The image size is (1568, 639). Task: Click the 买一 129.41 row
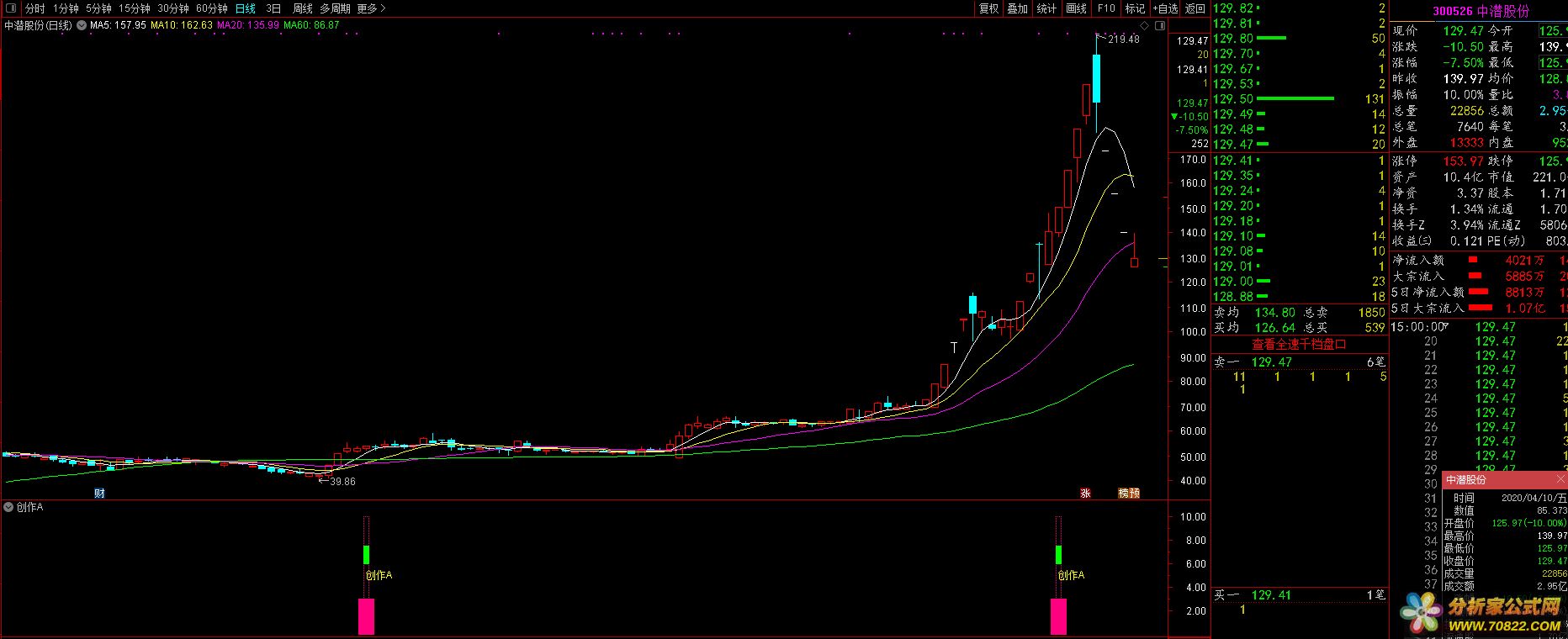[1299, 594]
